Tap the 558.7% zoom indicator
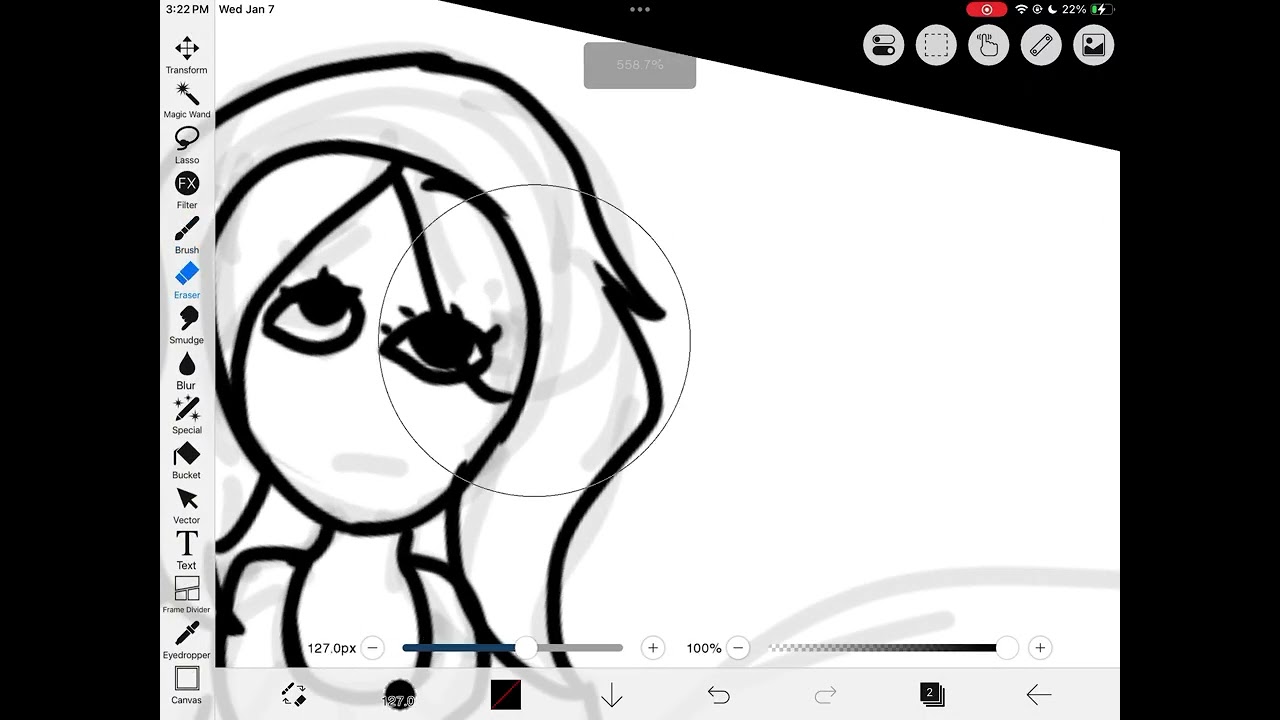 coord(640,65)
